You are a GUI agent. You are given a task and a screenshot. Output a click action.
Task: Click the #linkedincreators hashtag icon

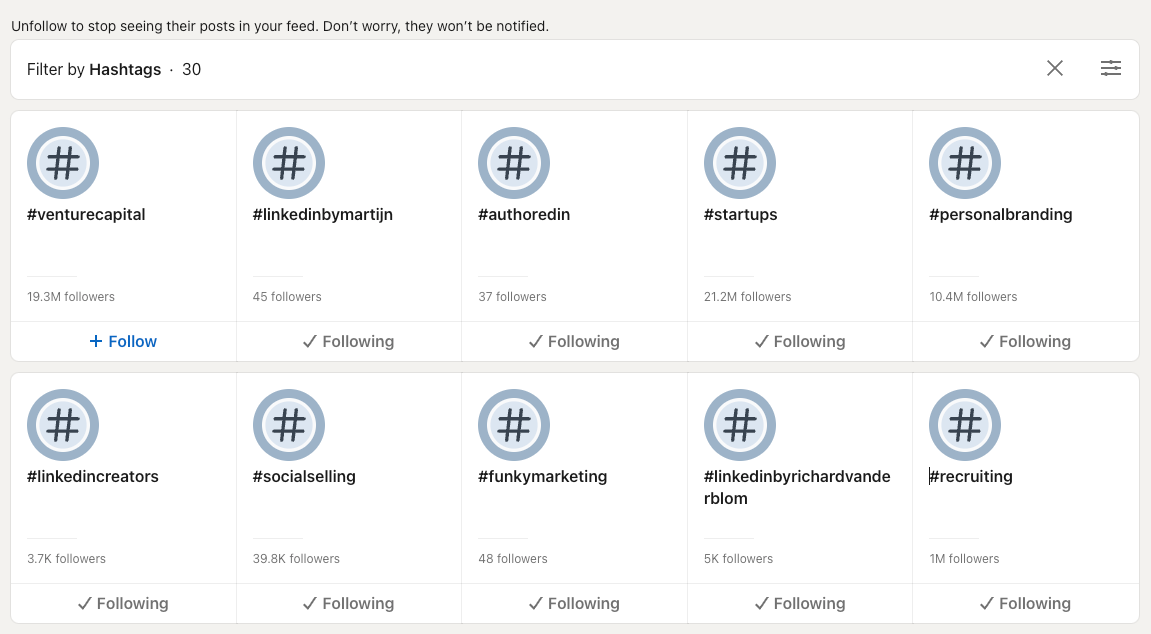point(63,424)
